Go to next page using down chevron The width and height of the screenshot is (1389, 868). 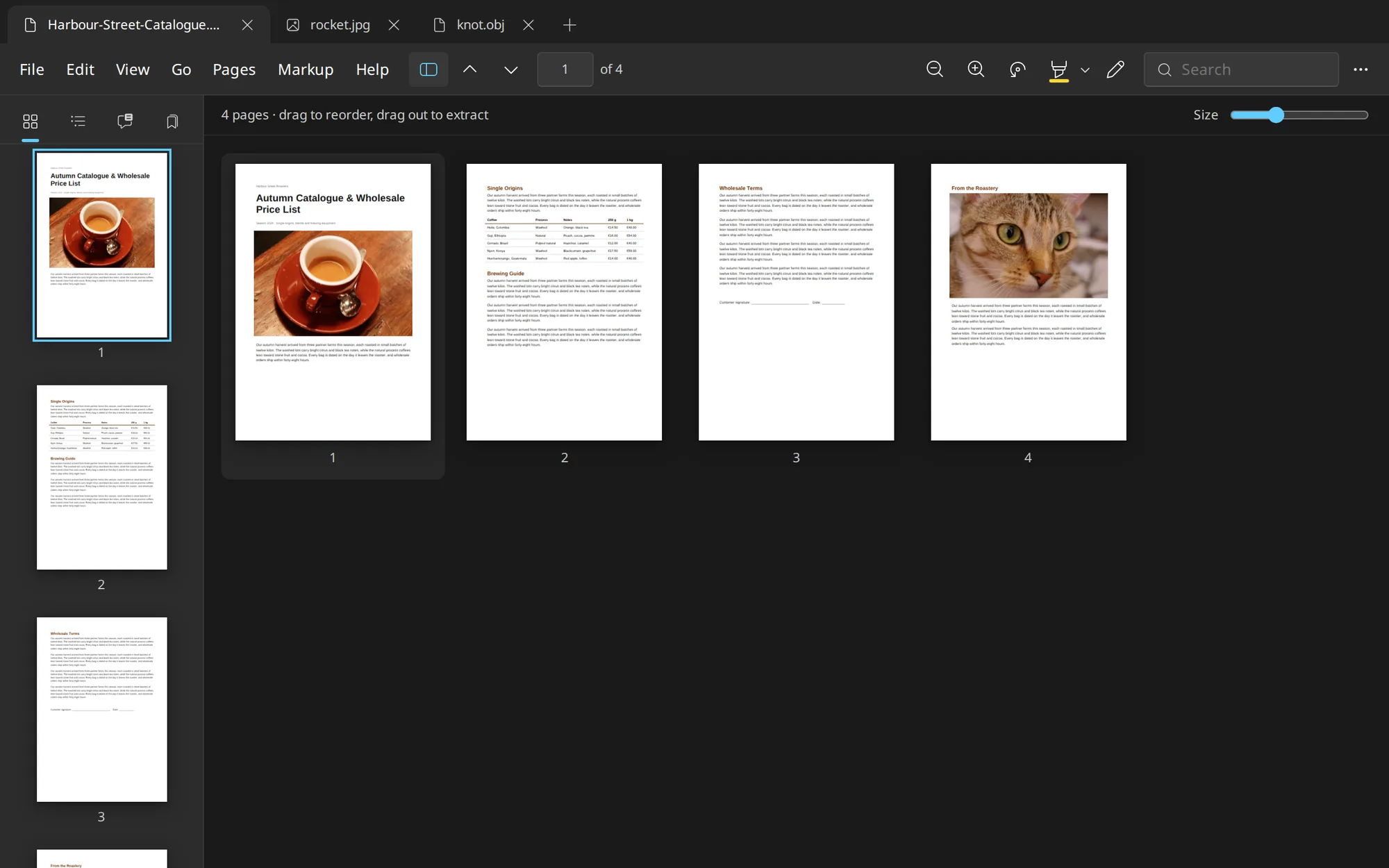[x=511, y=69]
